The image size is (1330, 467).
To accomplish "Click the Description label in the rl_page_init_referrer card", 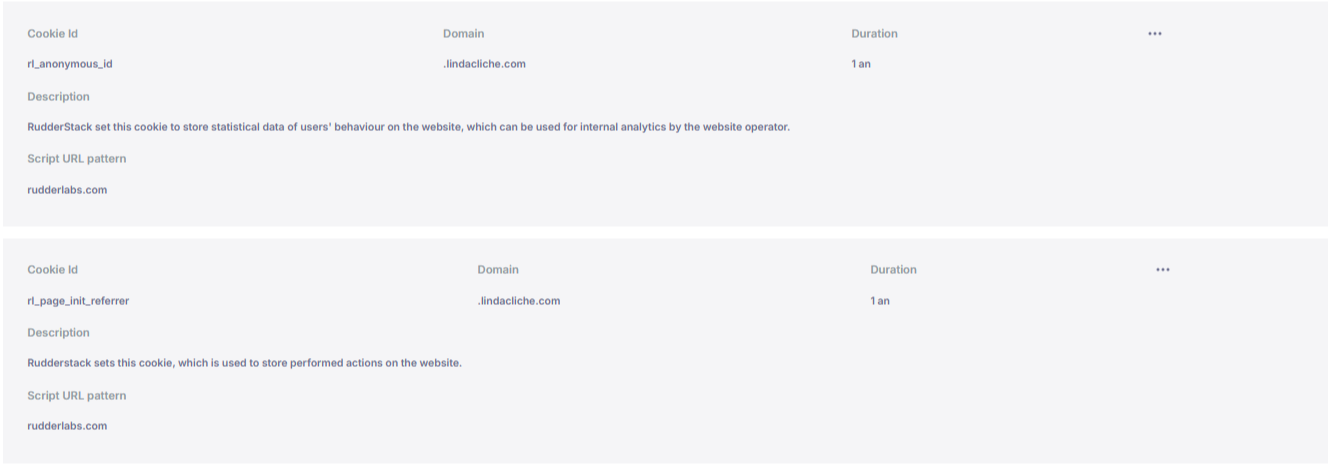I will [x=58, y=333].
